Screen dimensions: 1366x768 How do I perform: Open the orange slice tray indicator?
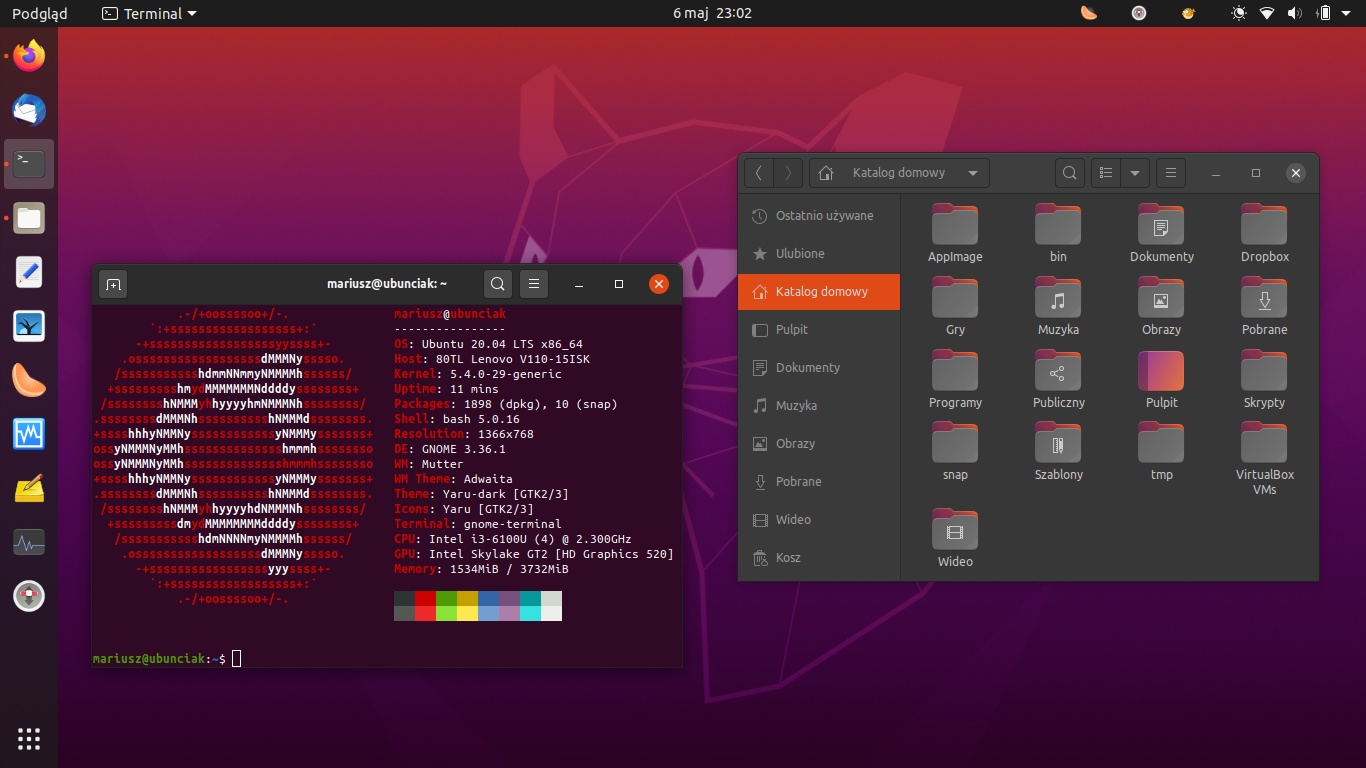1089,13
